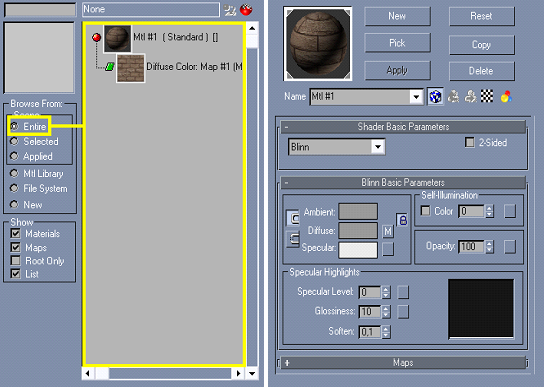Click the Apply button
The image size is (544, 387).
[397, 70]
